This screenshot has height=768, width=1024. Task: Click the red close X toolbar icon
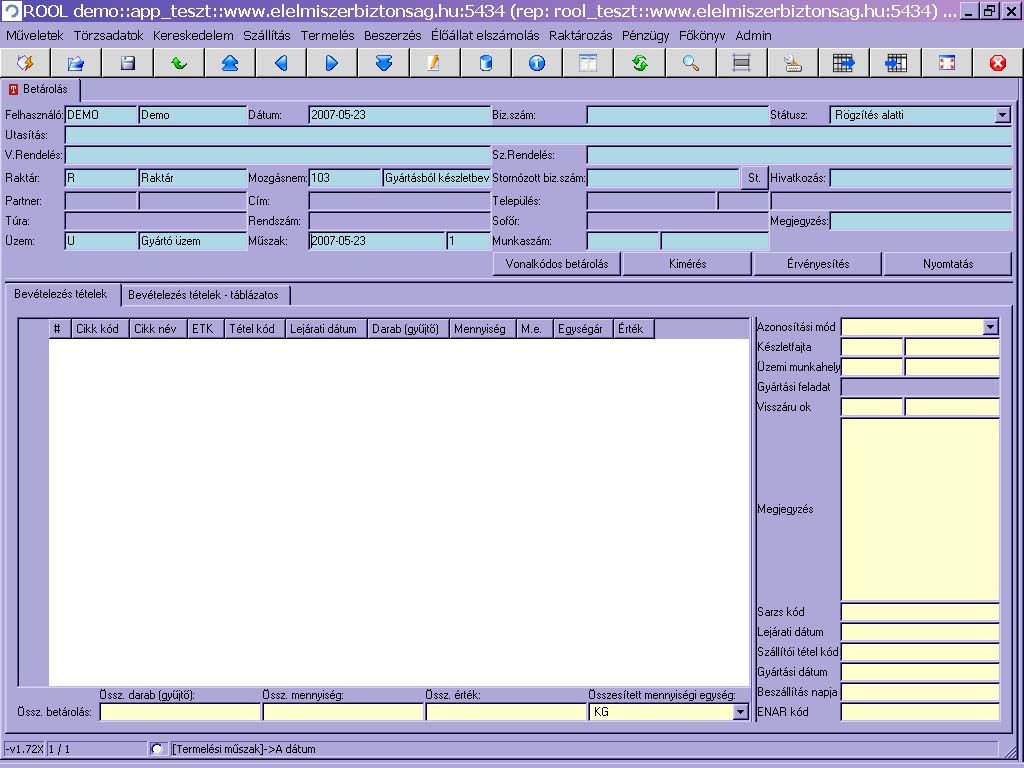[997, 63]
